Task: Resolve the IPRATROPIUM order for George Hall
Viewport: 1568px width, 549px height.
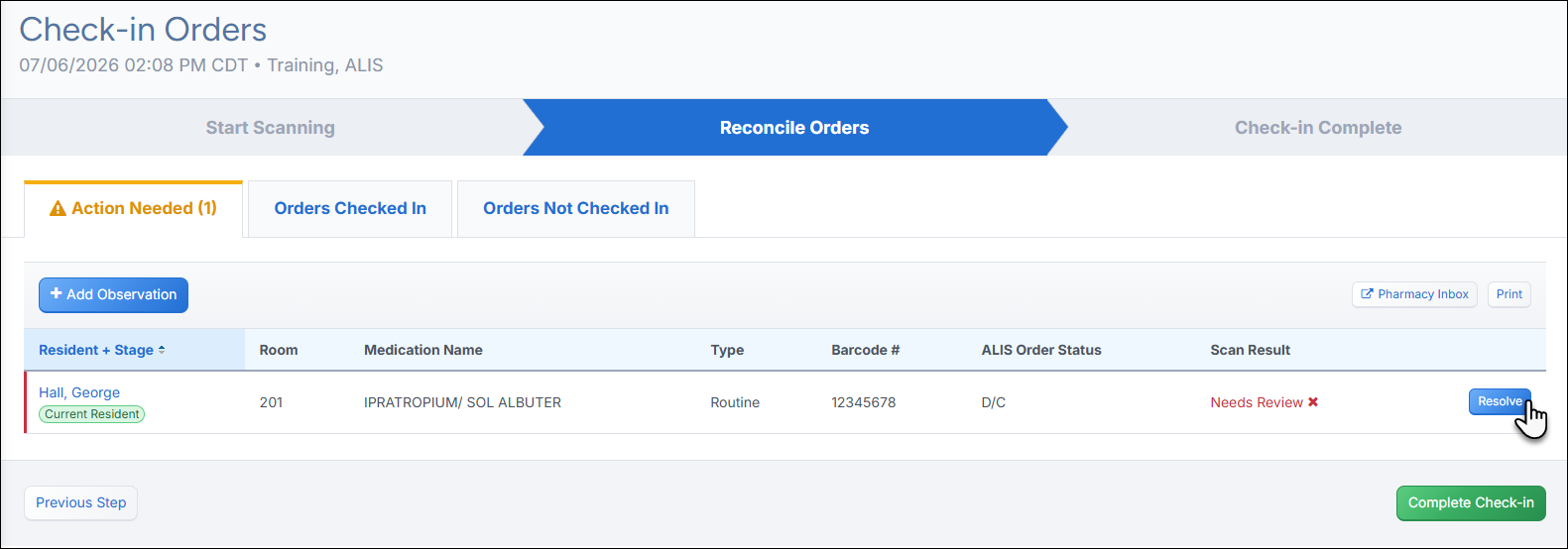Action: pyautogui.click(x=1500, y=401)
